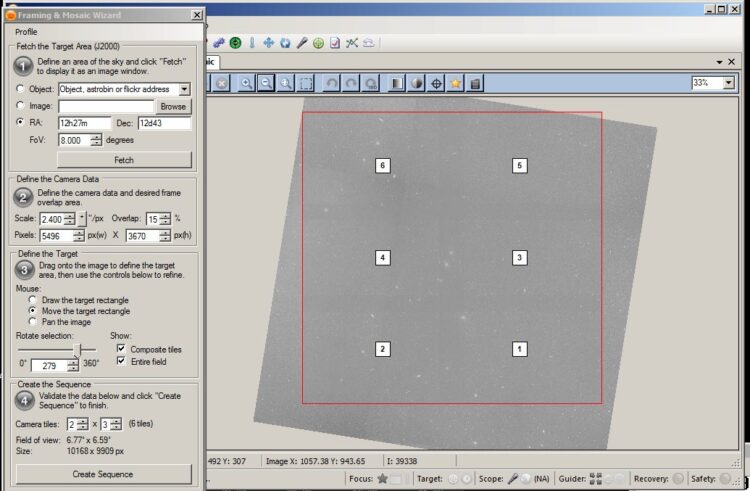Click the rotate clockwise arrow icon
This screenshot has width=750, height=491.
tap(351, 84)
